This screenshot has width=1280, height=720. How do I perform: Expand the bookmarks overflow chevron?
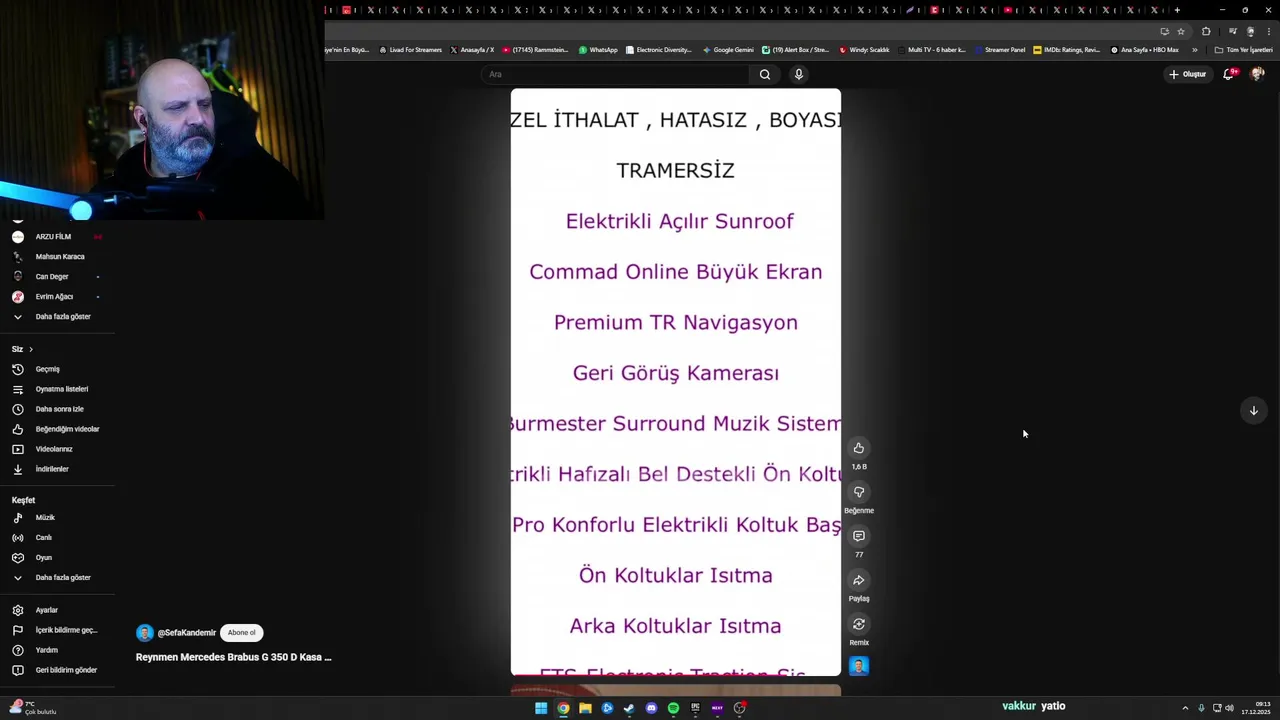click(1194, 50)
